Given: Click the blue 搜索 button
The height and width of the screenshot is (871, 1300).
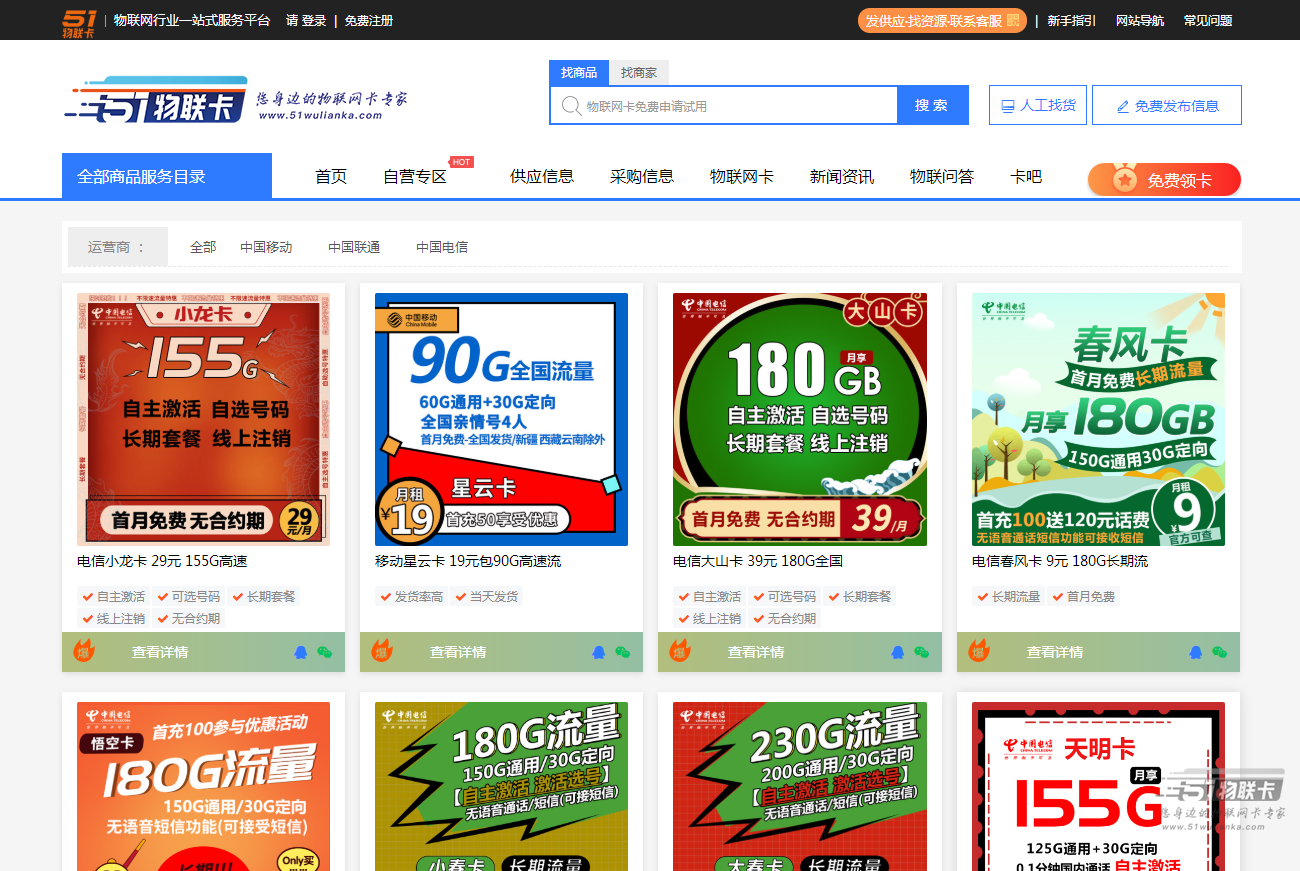Looking at the screenshot, I should pos(933,105).
